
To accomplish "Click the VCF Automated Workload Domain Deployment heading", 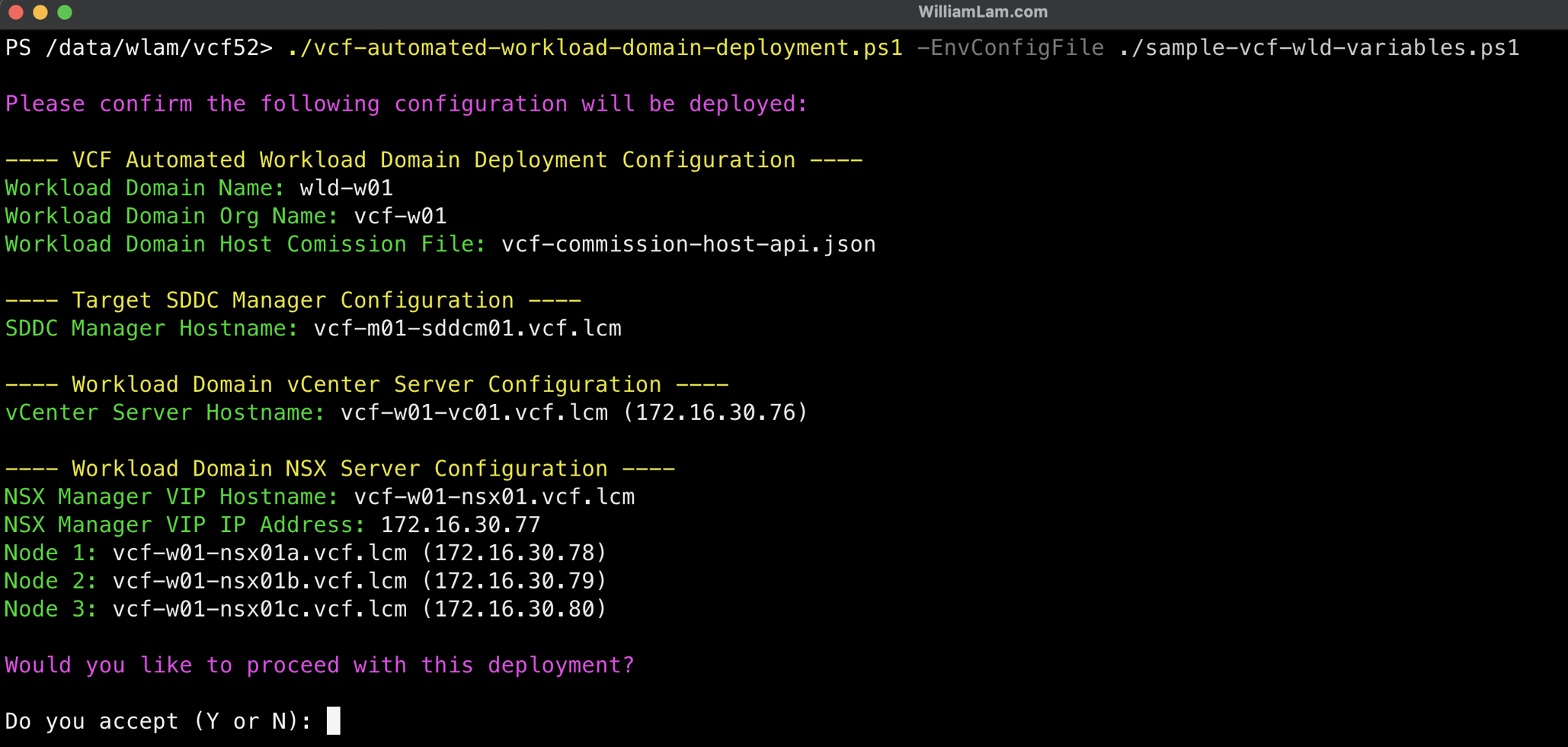I will point(434,160).
